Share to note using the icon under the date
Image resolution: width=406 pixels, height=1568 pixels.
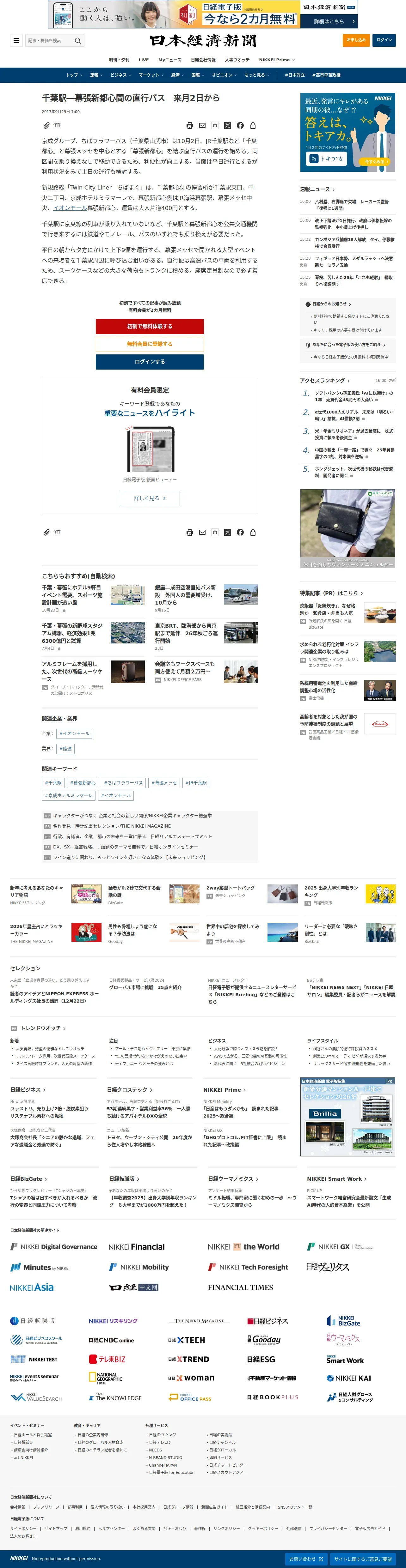pyautogui.click(x=215, y=125)
